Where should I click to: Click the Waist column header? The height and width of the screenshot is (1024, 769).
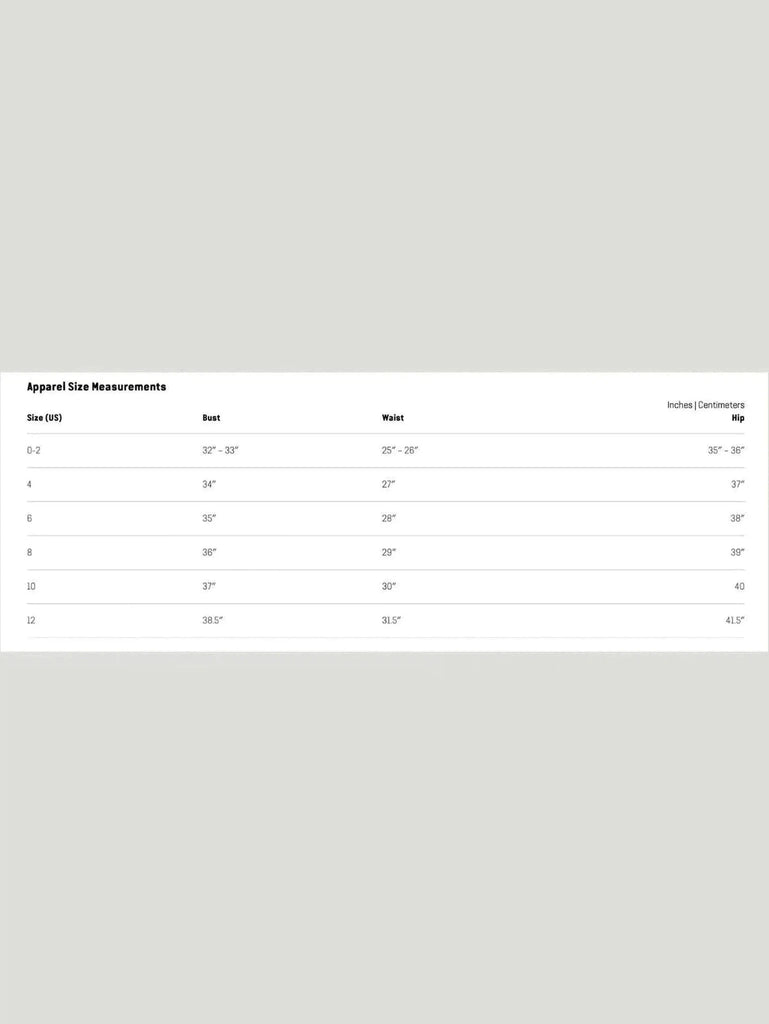392,418
